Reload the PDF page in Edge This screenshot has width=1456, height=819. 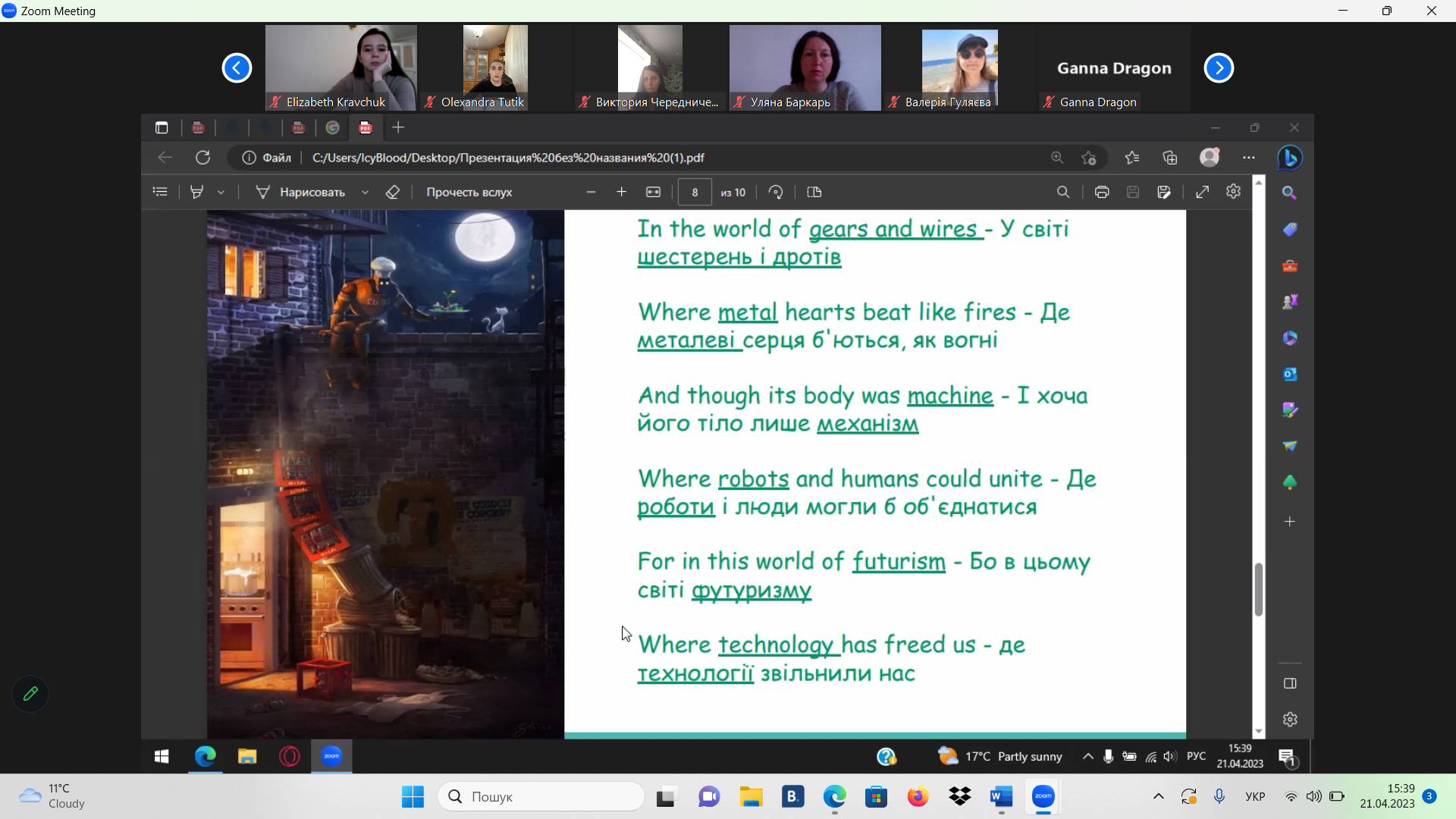202,158
